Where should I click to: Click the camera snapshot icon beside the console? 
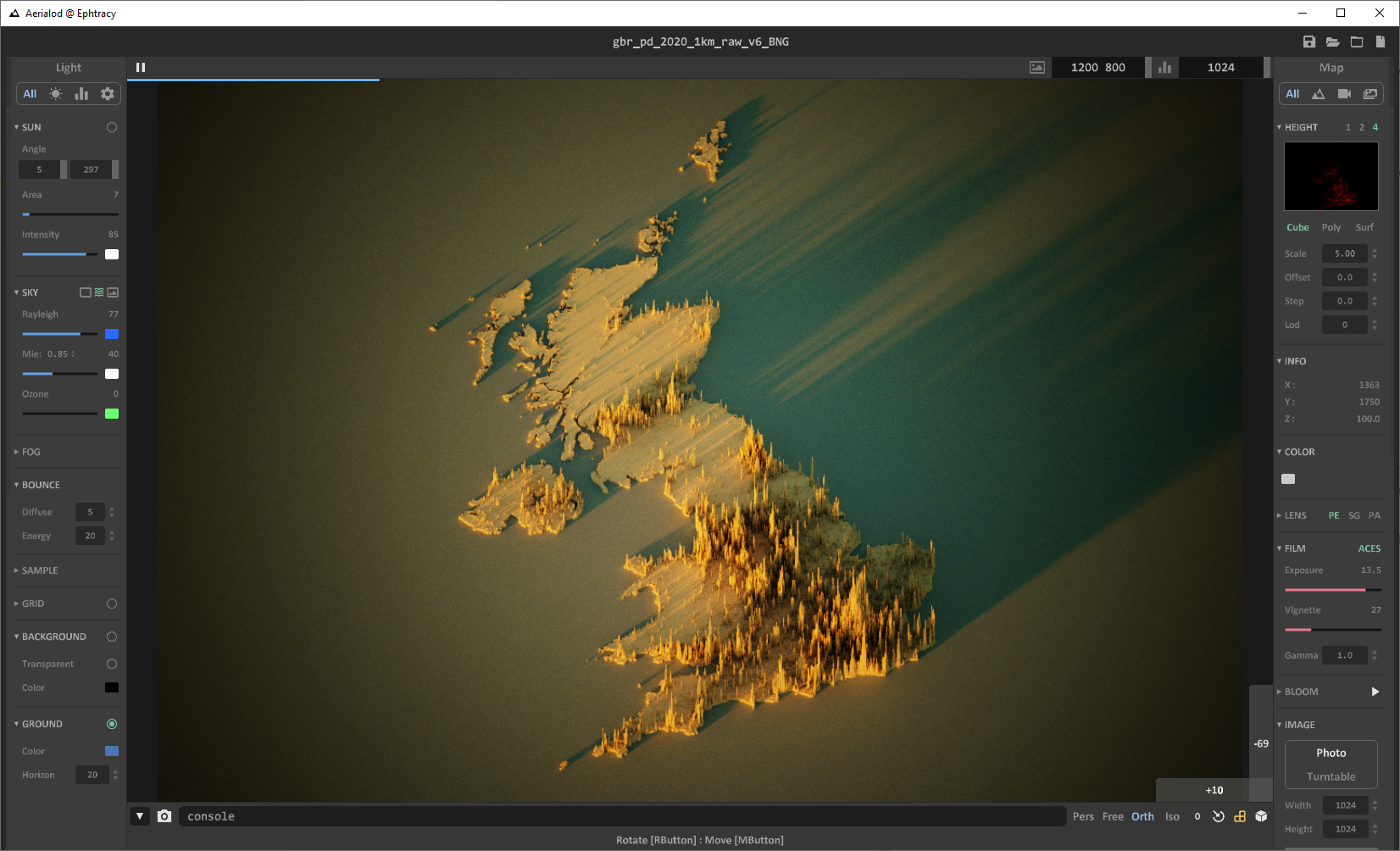tap(164, 815)
